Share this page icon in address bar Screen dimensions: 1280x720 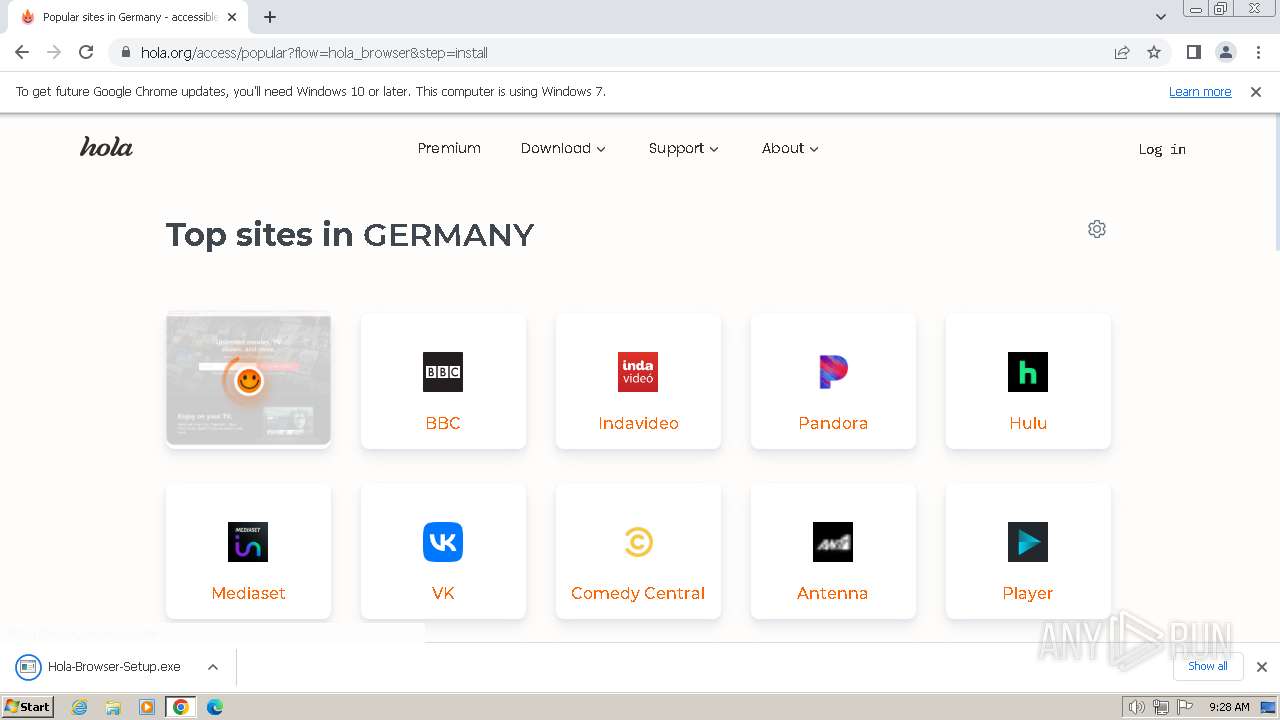click(1122, 52)
